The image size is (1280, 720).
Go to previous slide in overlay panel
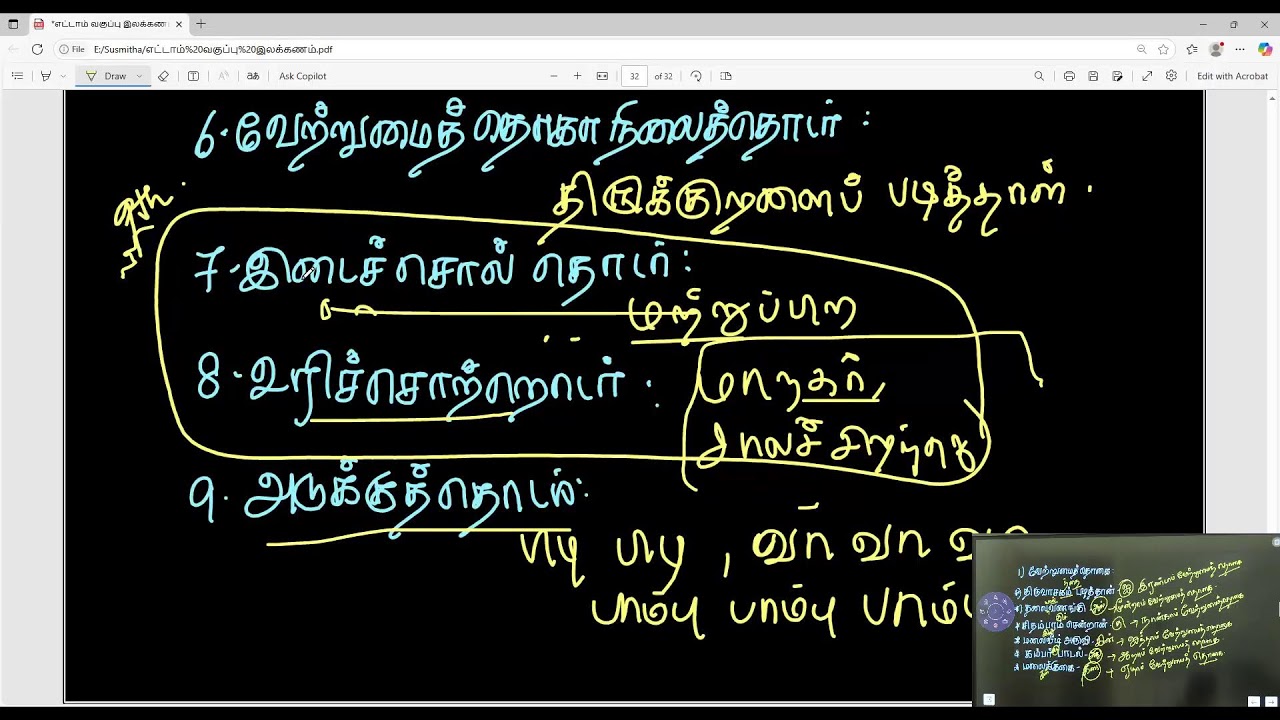[1254, 701]
